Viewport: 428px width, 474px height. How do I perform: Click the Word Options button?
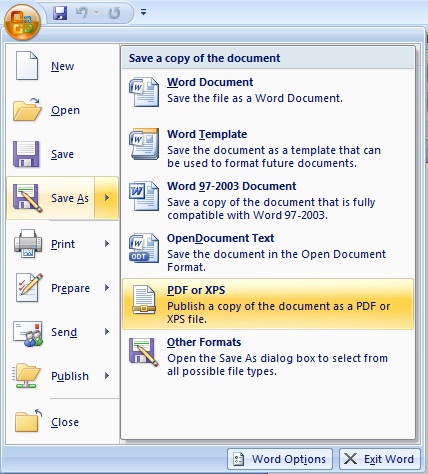(x=280, y=459)
